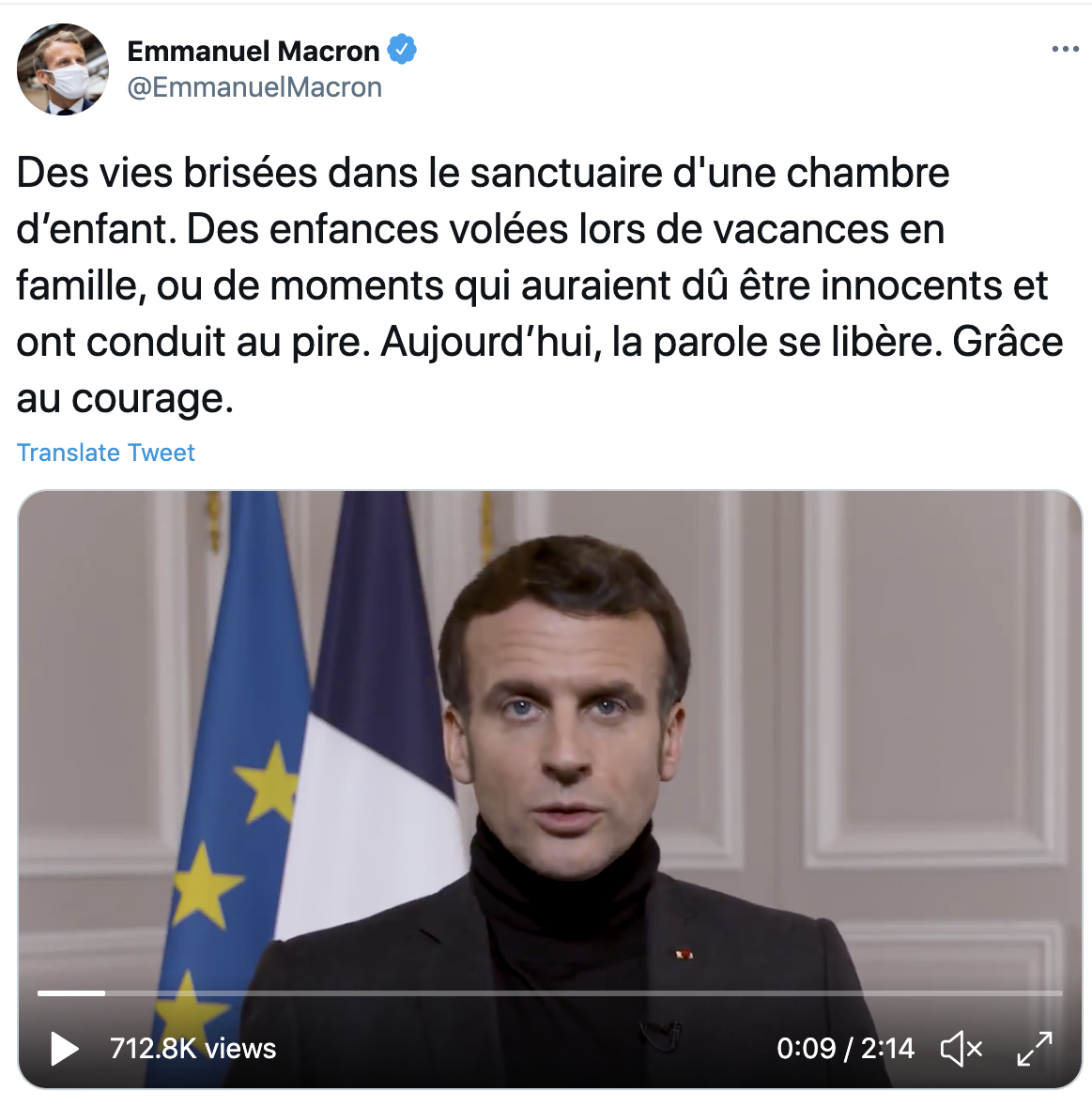Expand the video to fullscreen
1092x1107 pixels.
pyautogui.click(x=1035, y=1049)
